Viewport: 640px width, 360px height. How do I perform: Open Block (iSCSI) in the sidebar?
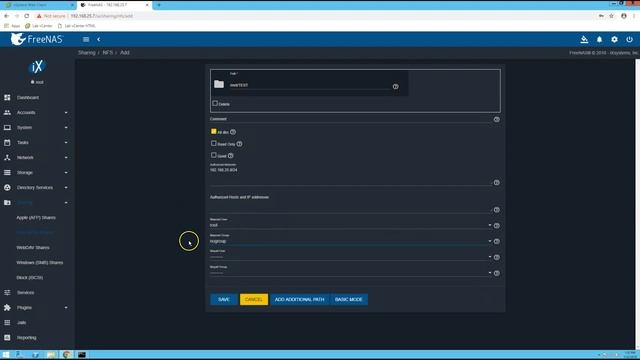pos(29,278)
